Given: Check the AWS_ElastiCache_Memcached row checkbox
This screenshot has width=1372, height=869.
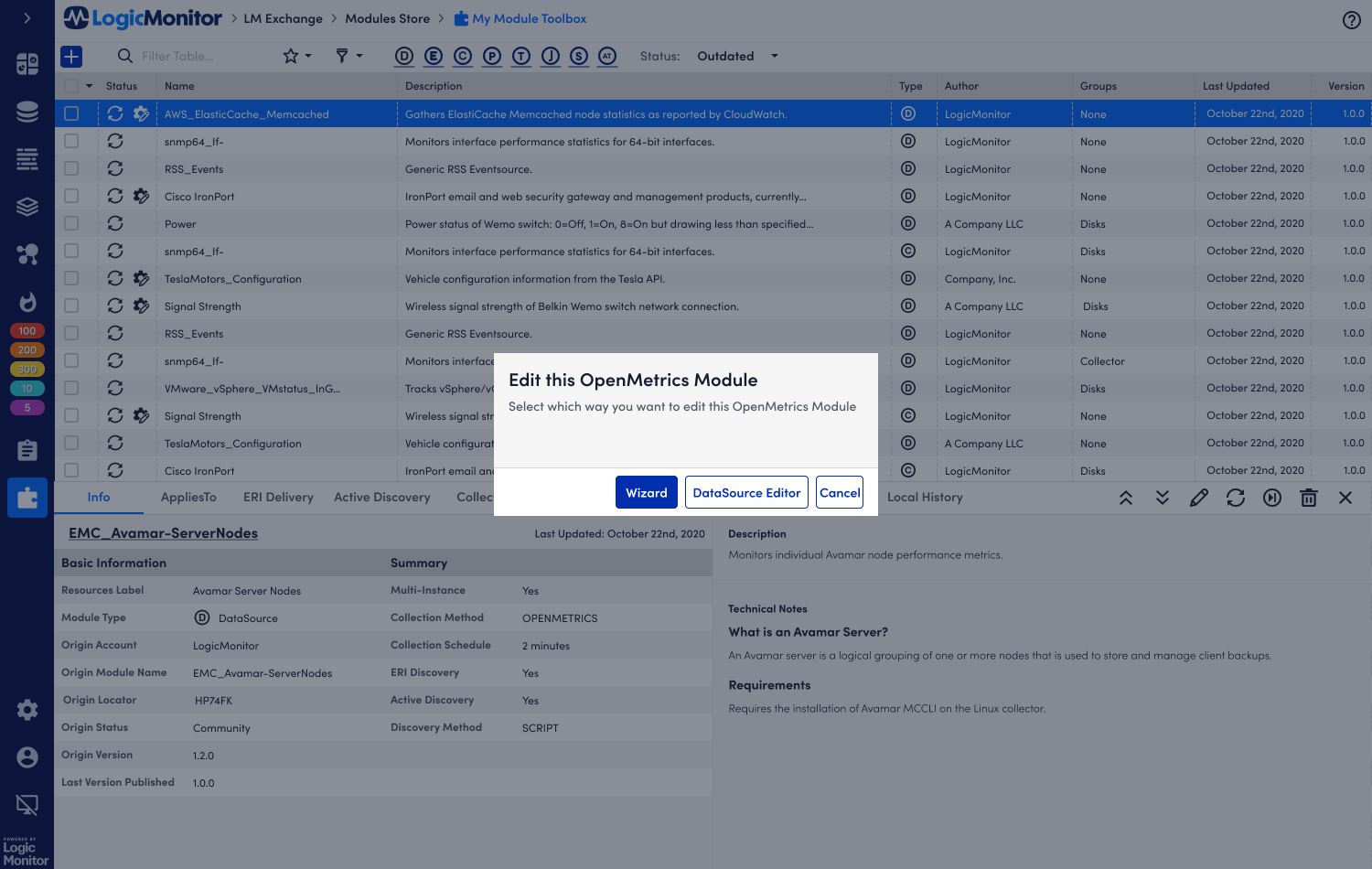Looking at the screenshot, I should click(x=71, y=113).
